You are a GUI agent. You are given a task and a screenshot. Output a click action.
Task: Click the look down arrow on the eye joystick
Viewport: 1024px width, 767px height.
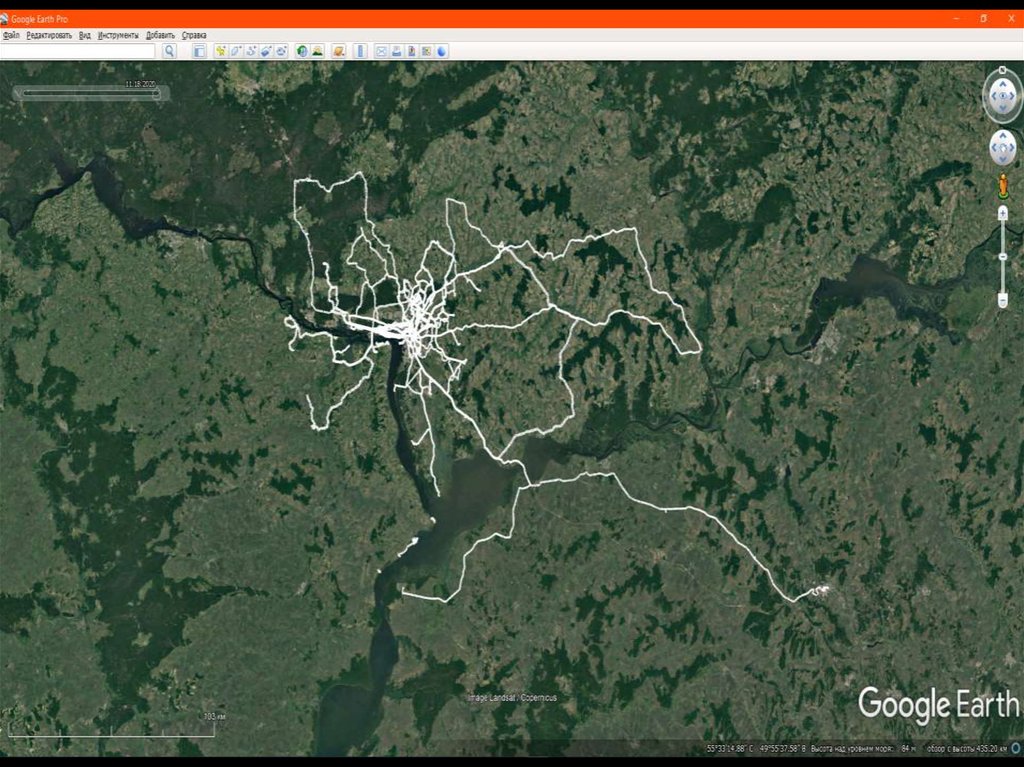coord(1002,106)
